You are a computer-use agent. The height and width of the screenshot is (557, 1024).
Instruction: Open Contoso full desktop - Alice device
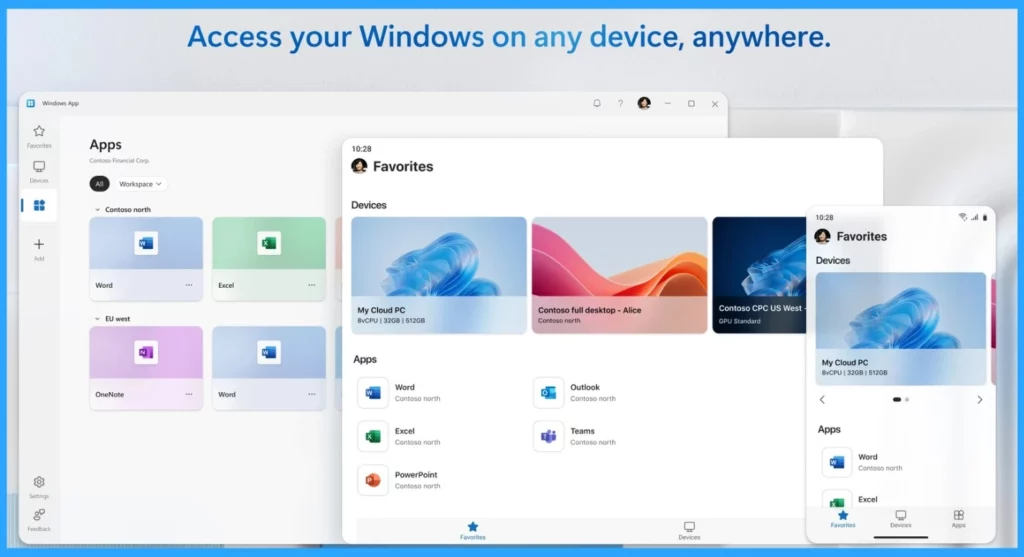pos(619,275)
